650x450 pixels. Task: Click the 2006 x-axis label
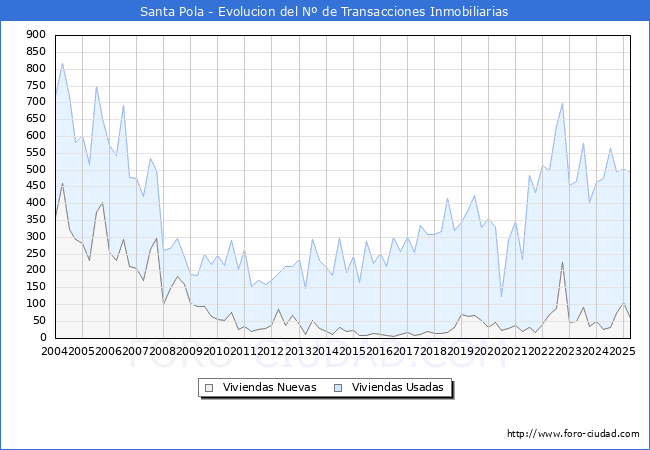109,351
